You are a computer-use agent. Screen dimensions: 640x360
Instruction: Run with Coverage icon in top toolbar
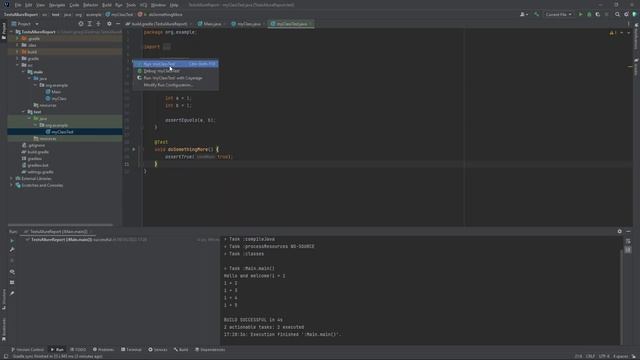click(598, 14)
